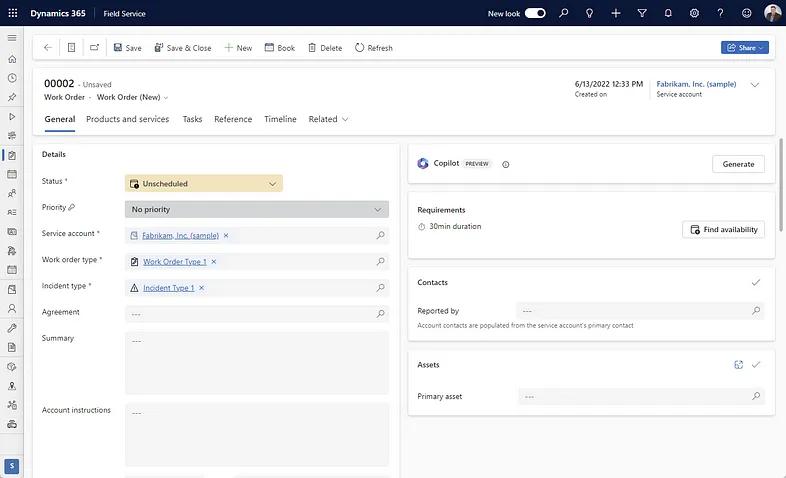Click the advanced filter funnel icon
Screen dimensions: 786x478
pyautogui.click(x=642, y=13)
